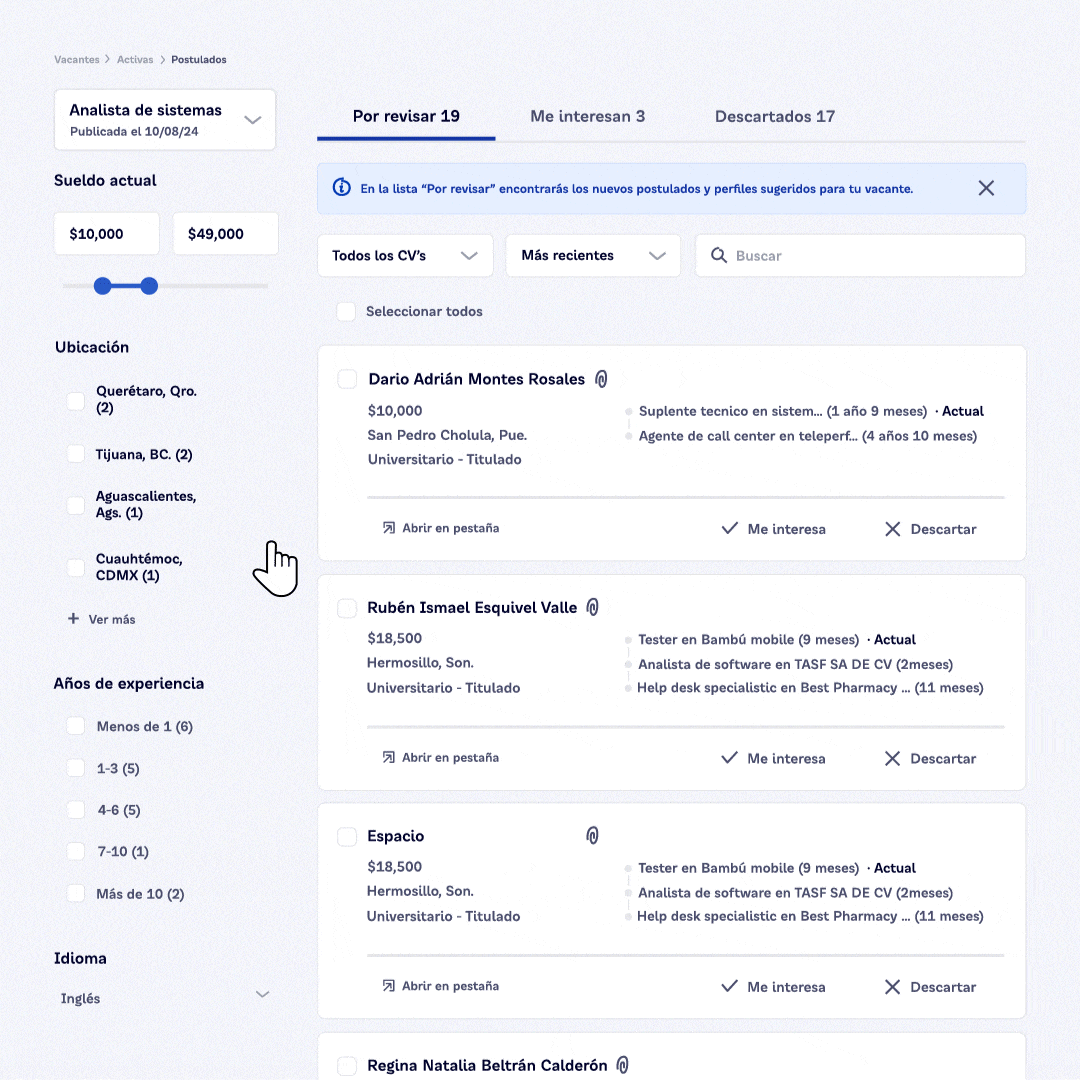Image resolution: width=1080 pixels, height=1080 pixels.
Task: Click the paperclip icon next to Rubén Ismael Esquivel Valle
Action: (593, 607)
